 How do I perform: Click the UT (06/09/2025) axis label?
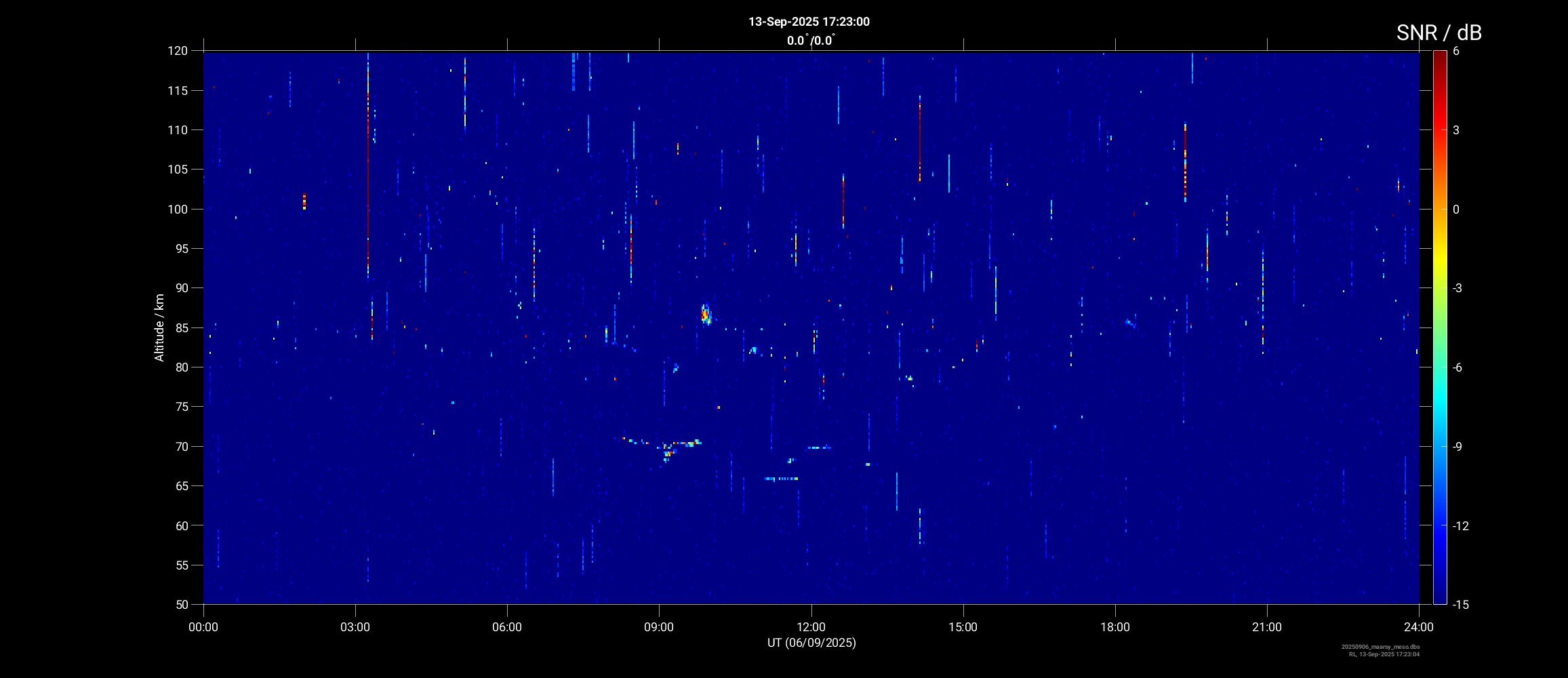point(811,643)
